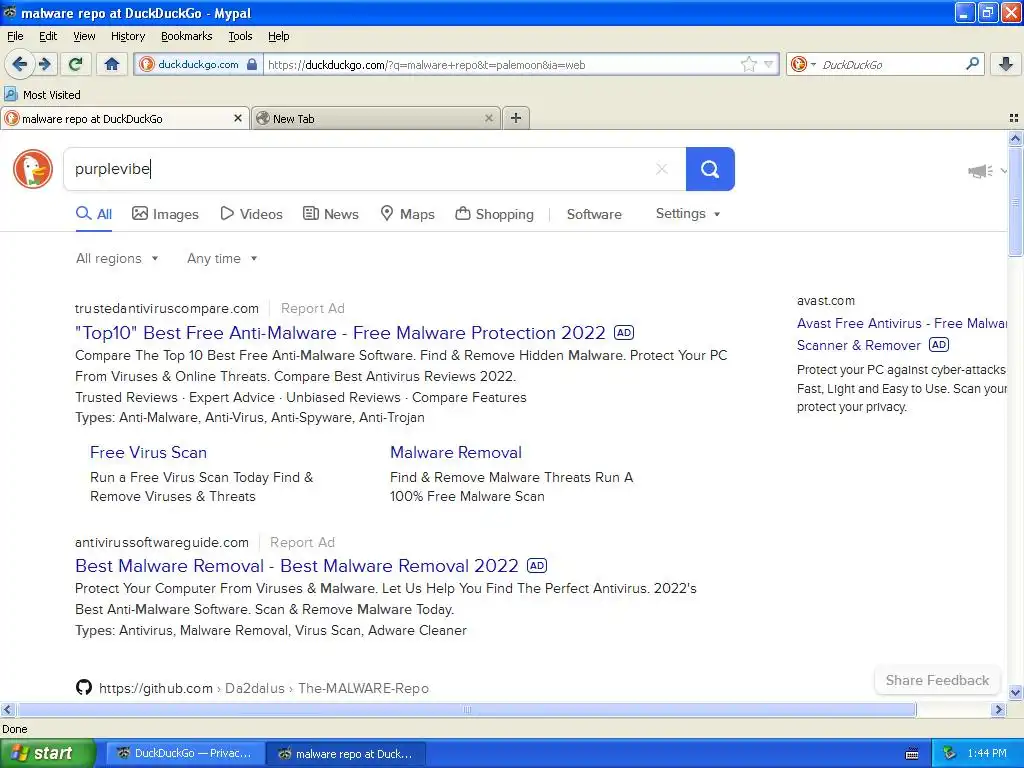Click Report Ad next to antivirussoftwareguide.com
Viewport: 1024px width, 768px height.
coord(302,542)
